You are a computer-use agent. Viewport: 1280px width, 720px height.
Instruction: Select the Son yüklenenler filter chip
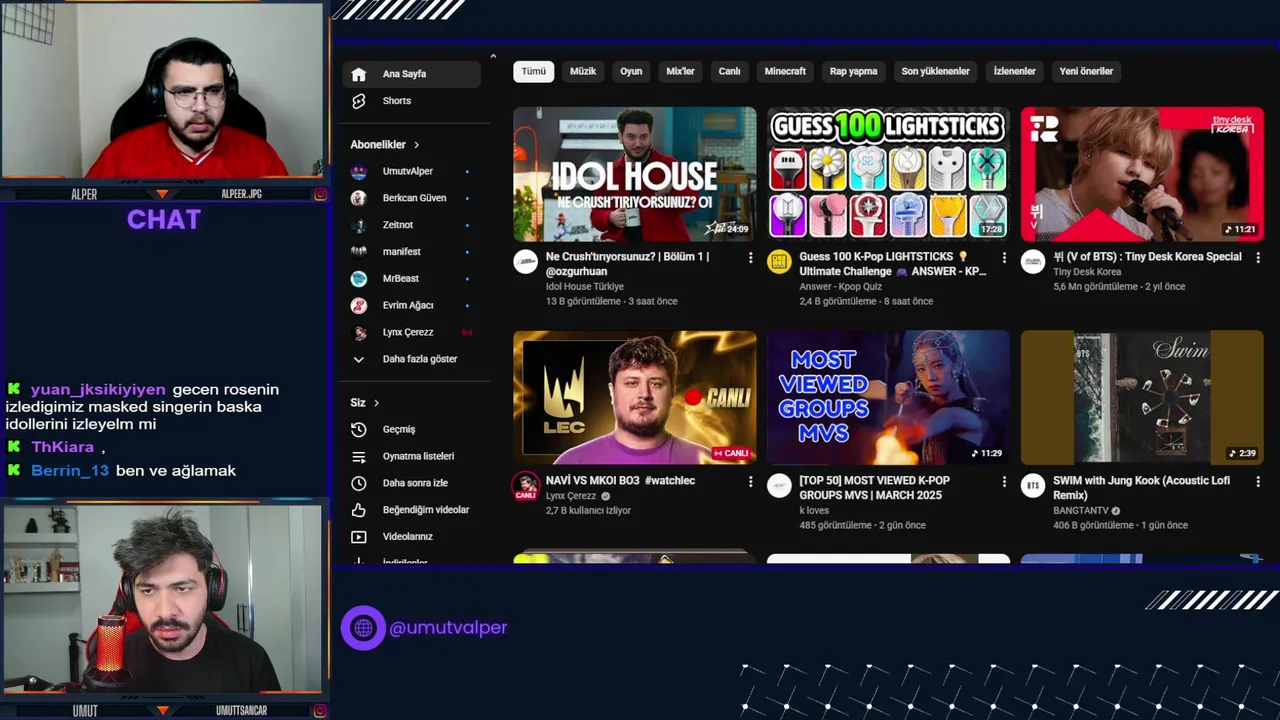click(x=936, y=72)
